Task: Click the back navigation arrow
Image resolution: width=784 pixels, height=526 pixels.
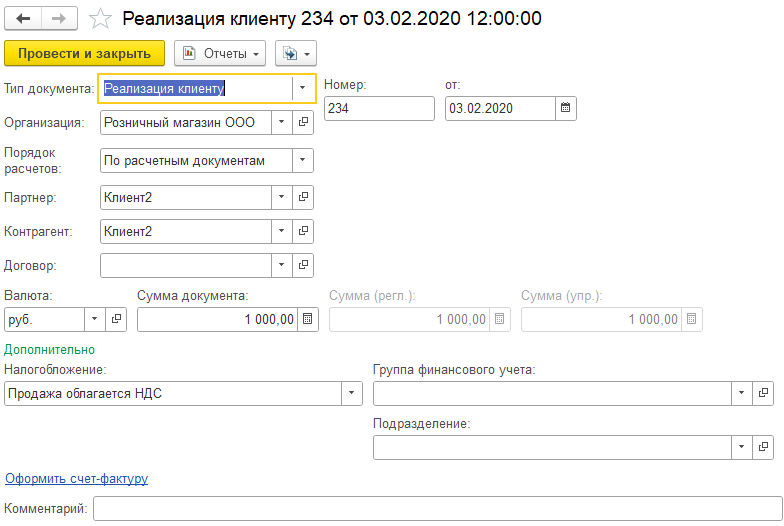Action: 24,19
